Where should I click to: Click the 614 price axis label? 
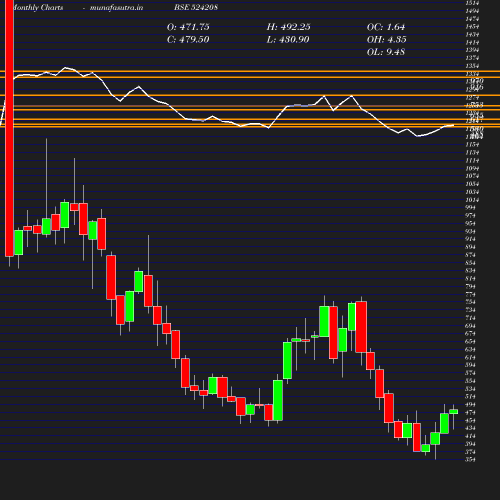point(470,357)
